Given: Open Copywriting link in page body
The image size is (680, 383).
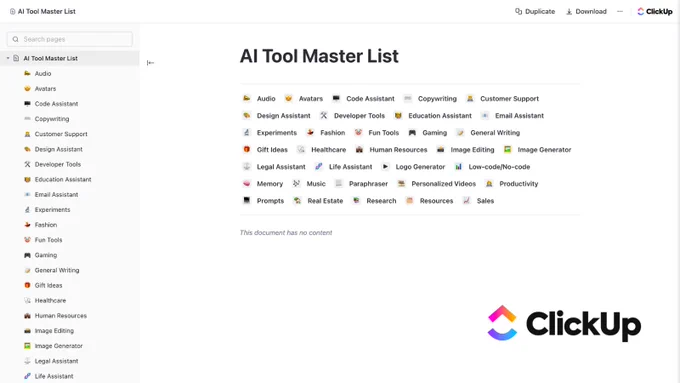Looking at the screenshot, I should [437, 98].
